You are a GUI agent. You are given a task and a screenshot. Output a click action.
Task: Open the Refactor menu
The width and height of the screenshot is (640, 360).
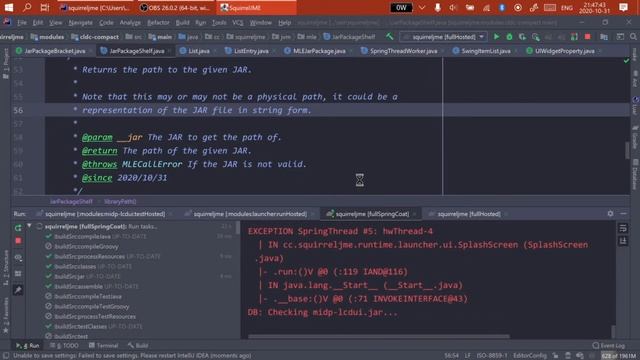pos(158,22)
